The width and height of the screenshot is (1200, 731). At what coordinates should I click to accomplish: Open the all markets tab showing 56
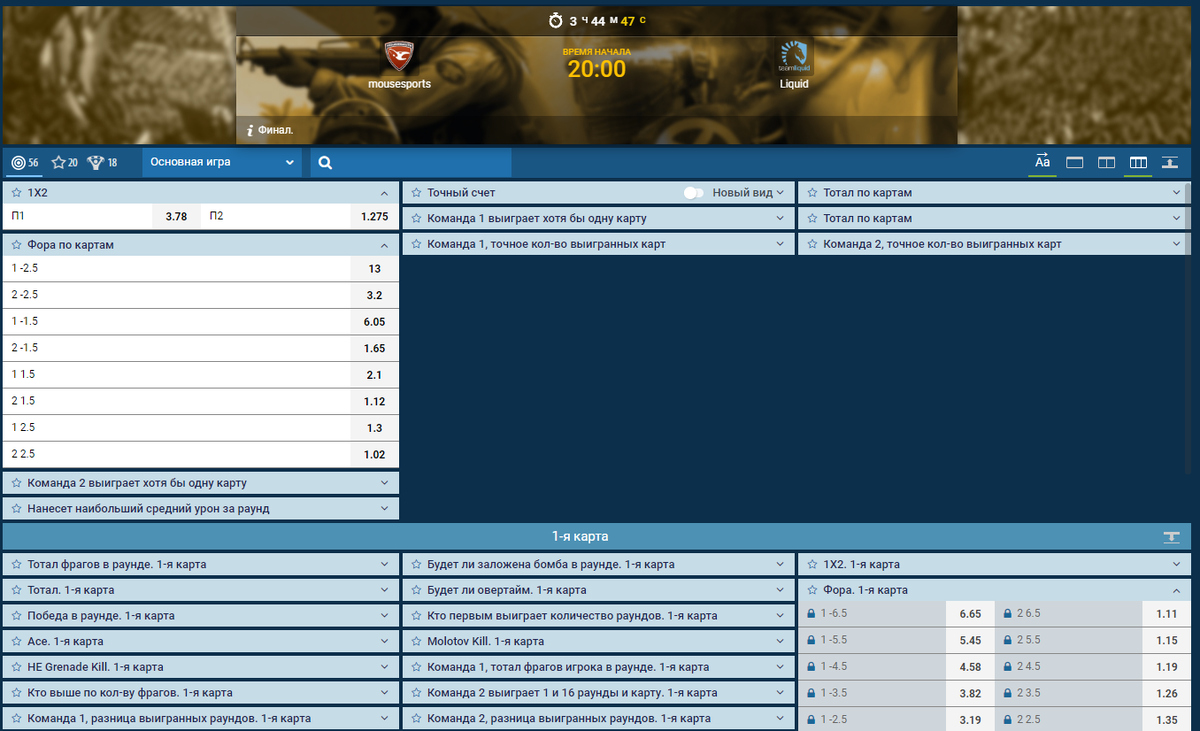coord(24,162)
